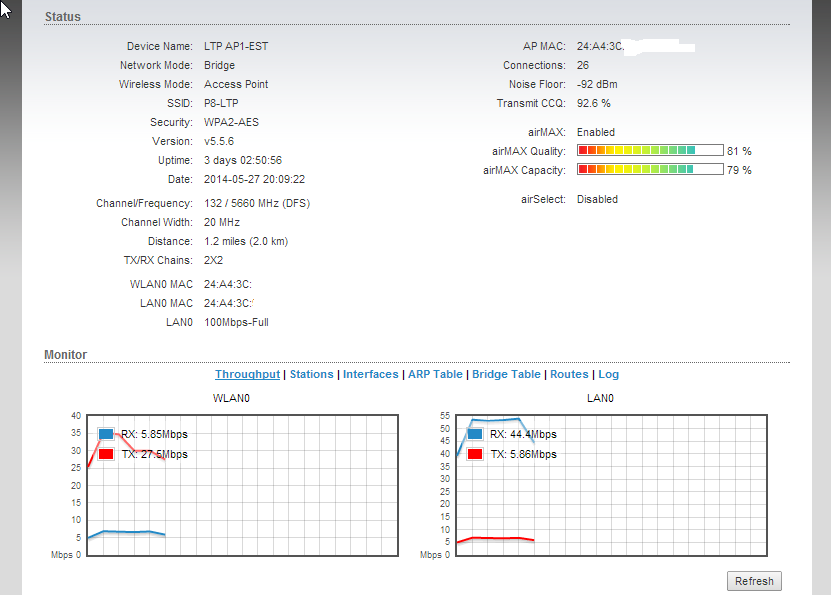The height and width of the screenshot is (595, 831).
Task: Select the device name LTP AP1-EST
Action: (236, 46)
